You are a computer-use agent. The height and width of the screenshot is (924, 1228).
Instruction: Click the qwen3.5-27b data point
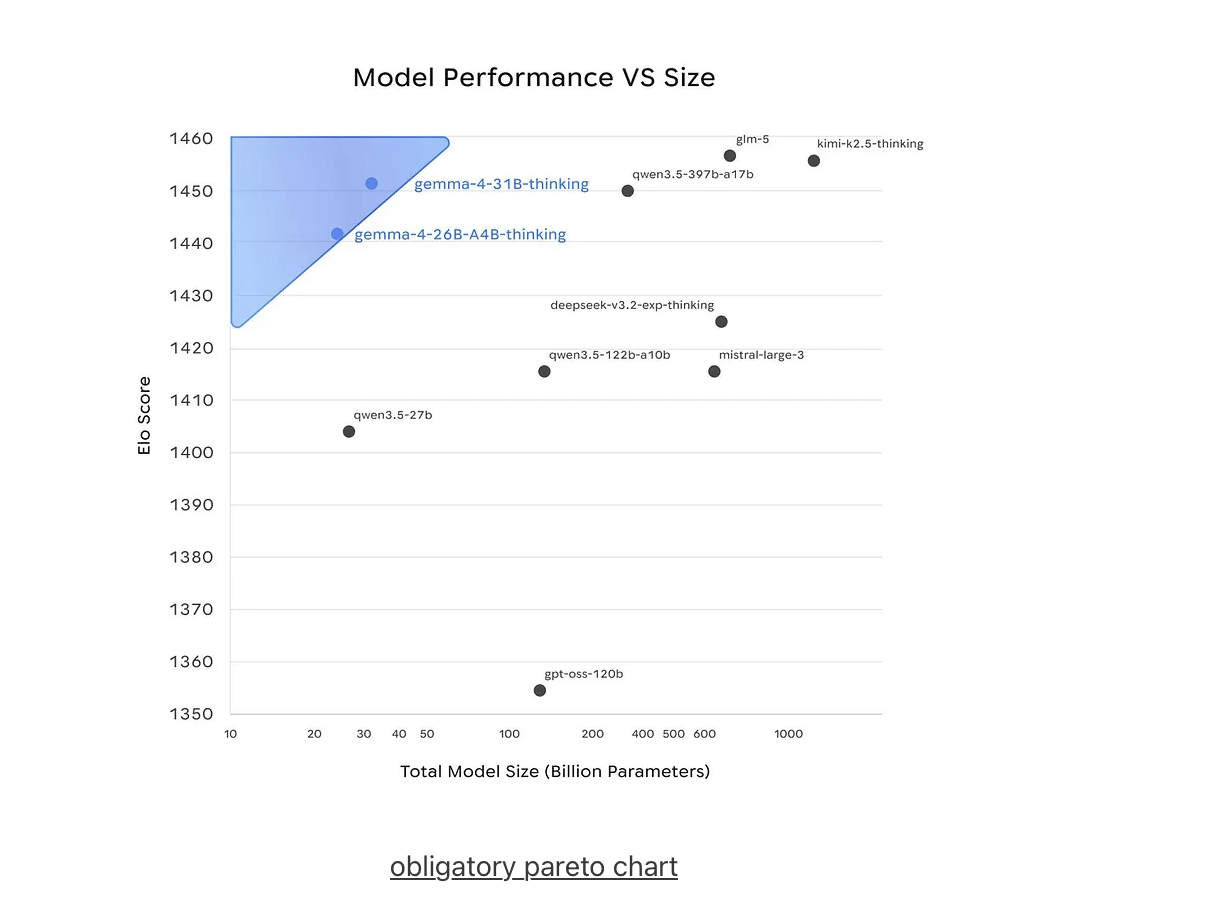349,432
